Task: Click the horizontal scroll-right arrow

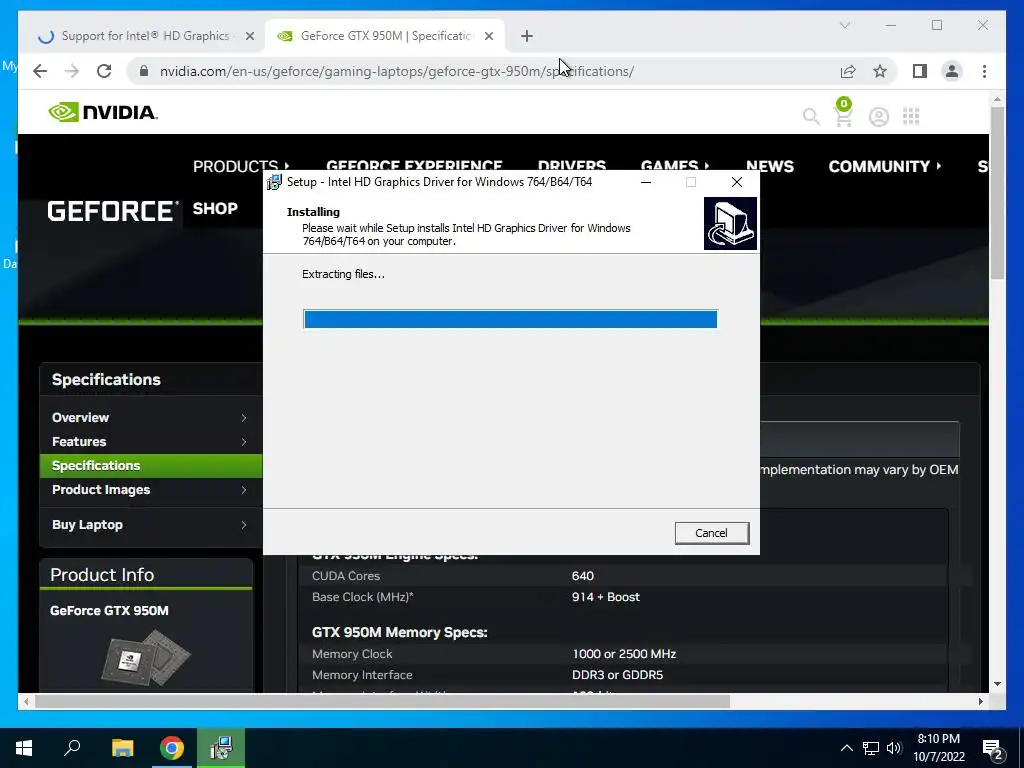Action: pos(980,701)
